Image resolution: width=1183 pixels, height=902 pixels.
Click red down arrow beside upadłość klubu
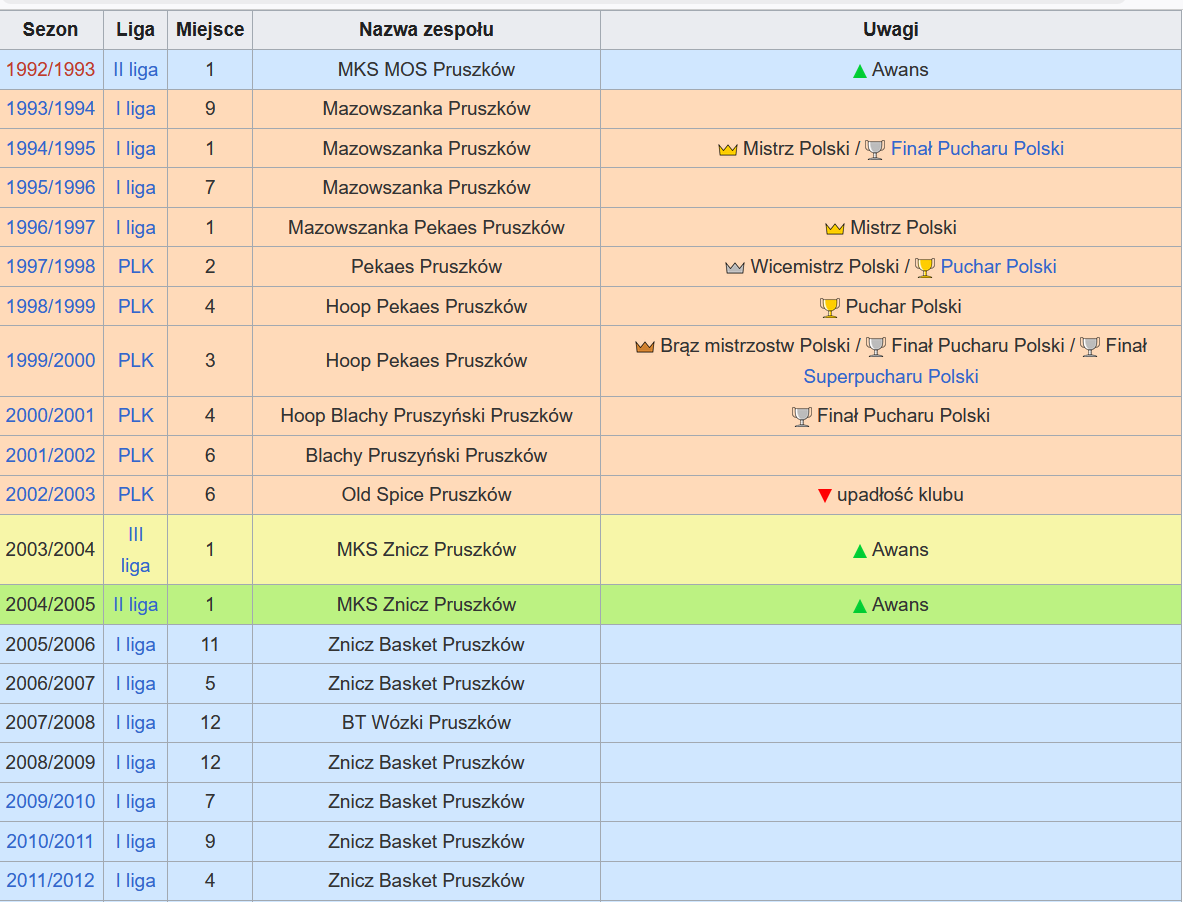[x=824, y=496]
